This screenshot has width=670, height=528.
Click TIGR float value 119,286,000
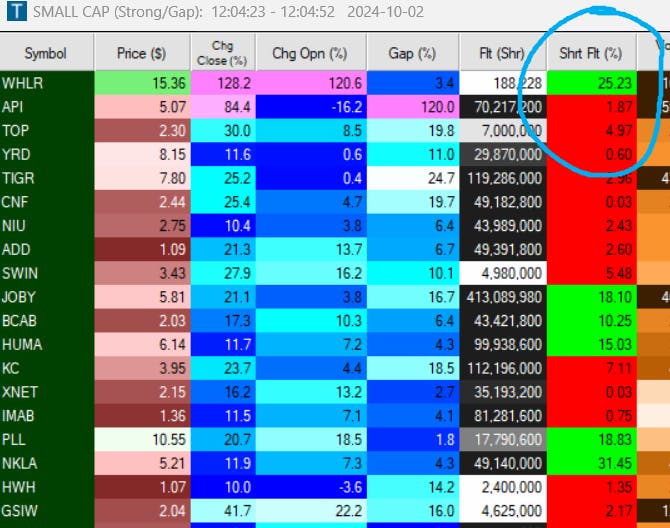click(x=503, y=178)
